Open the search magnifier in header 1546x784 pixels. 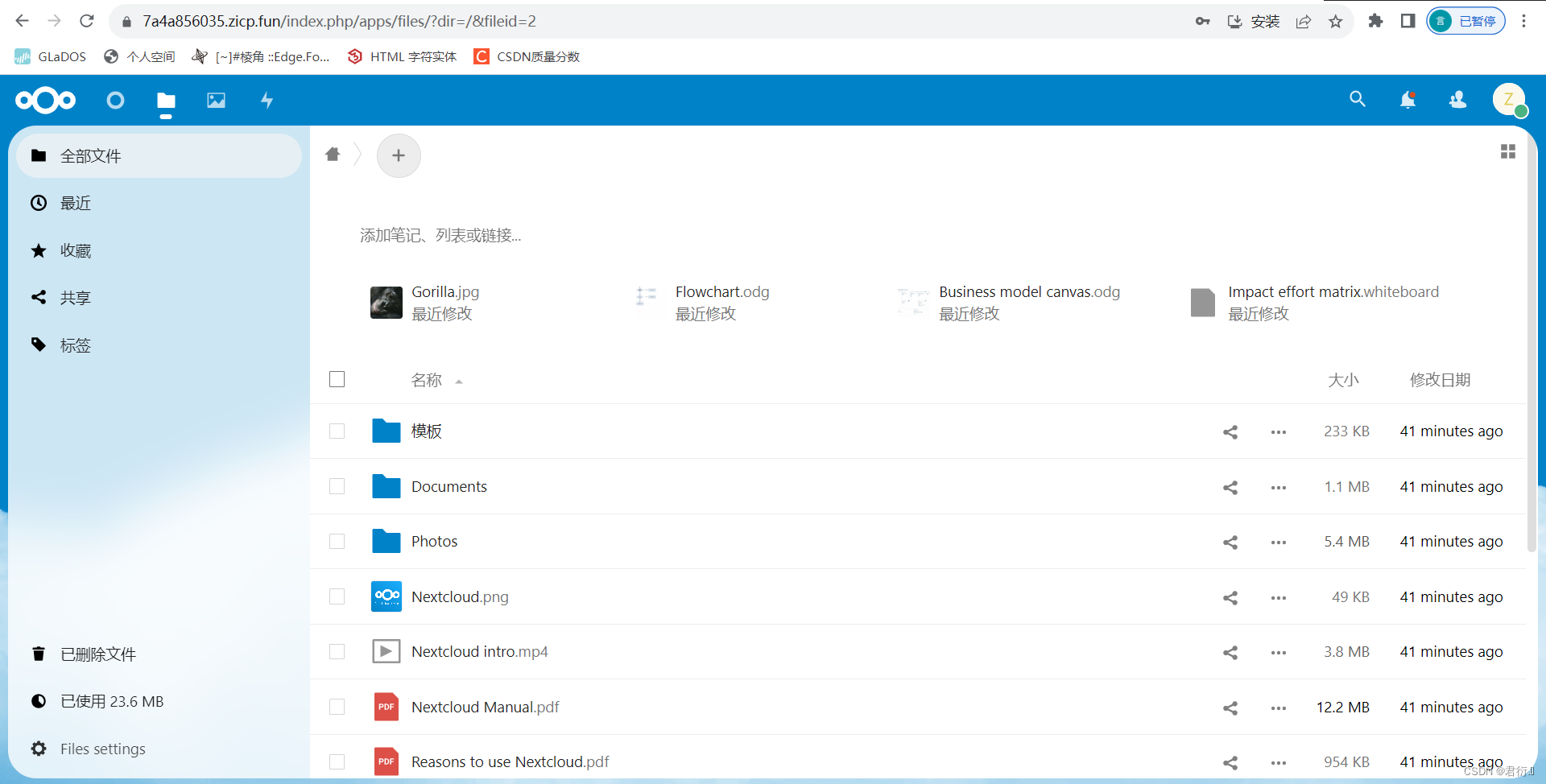[x=1358, y=99]
